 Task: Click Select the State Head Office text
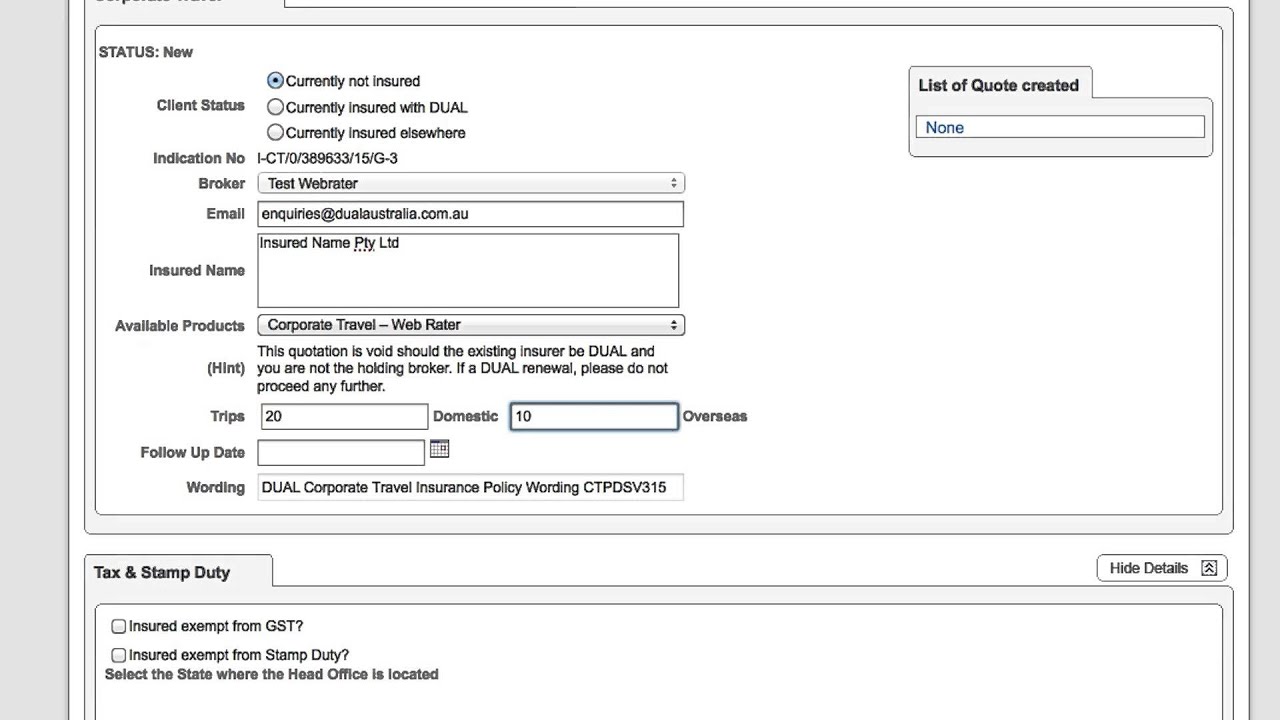click(x=272, y=674)
